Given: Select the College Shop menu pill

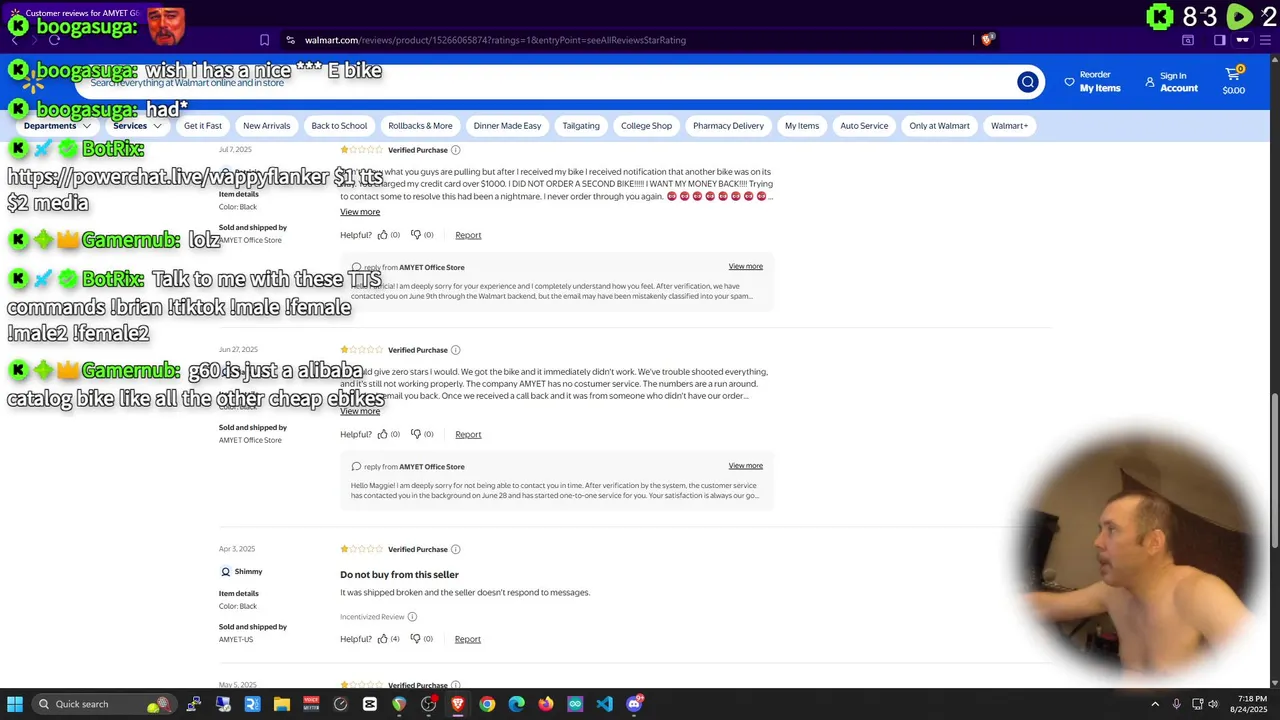Looking at the screenshot, I should point(646,126).
